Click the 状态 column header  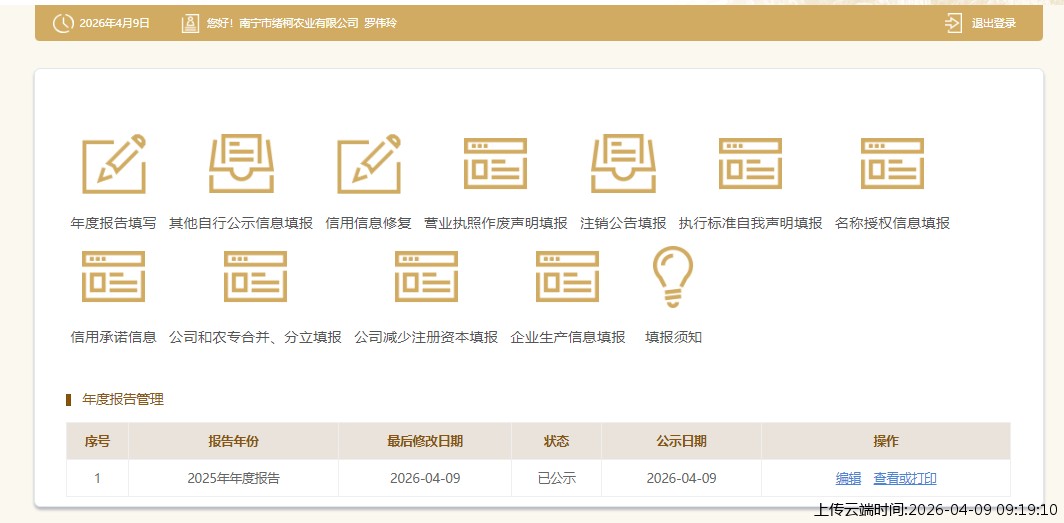(x=556, y=442)
